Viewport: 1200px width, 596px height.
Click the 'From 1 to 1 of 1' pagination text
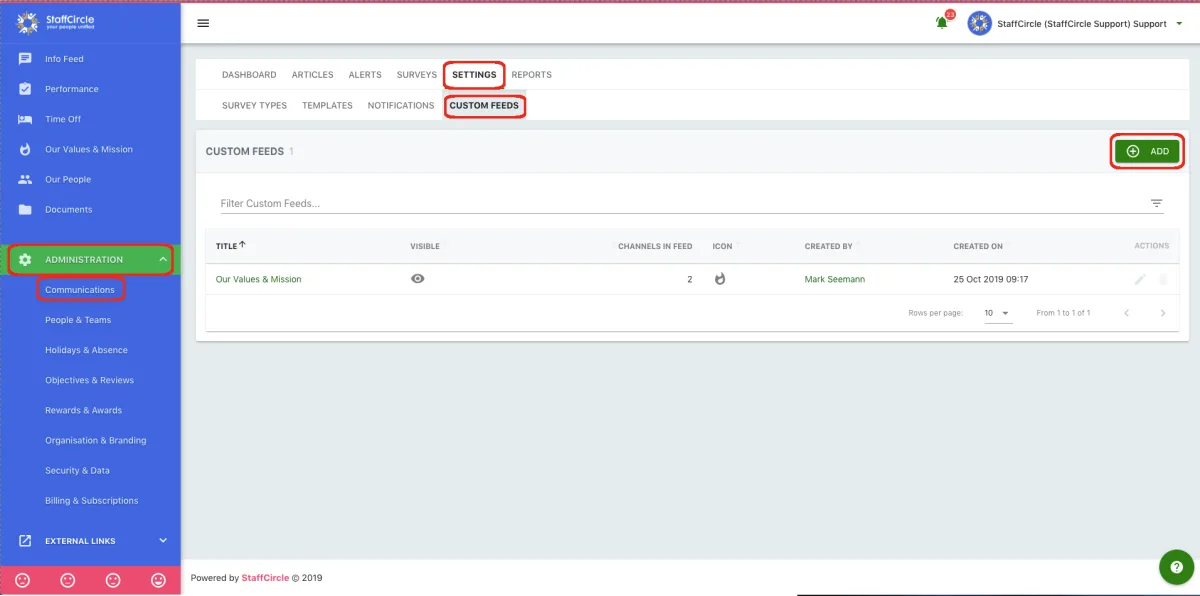(1063, 313)
